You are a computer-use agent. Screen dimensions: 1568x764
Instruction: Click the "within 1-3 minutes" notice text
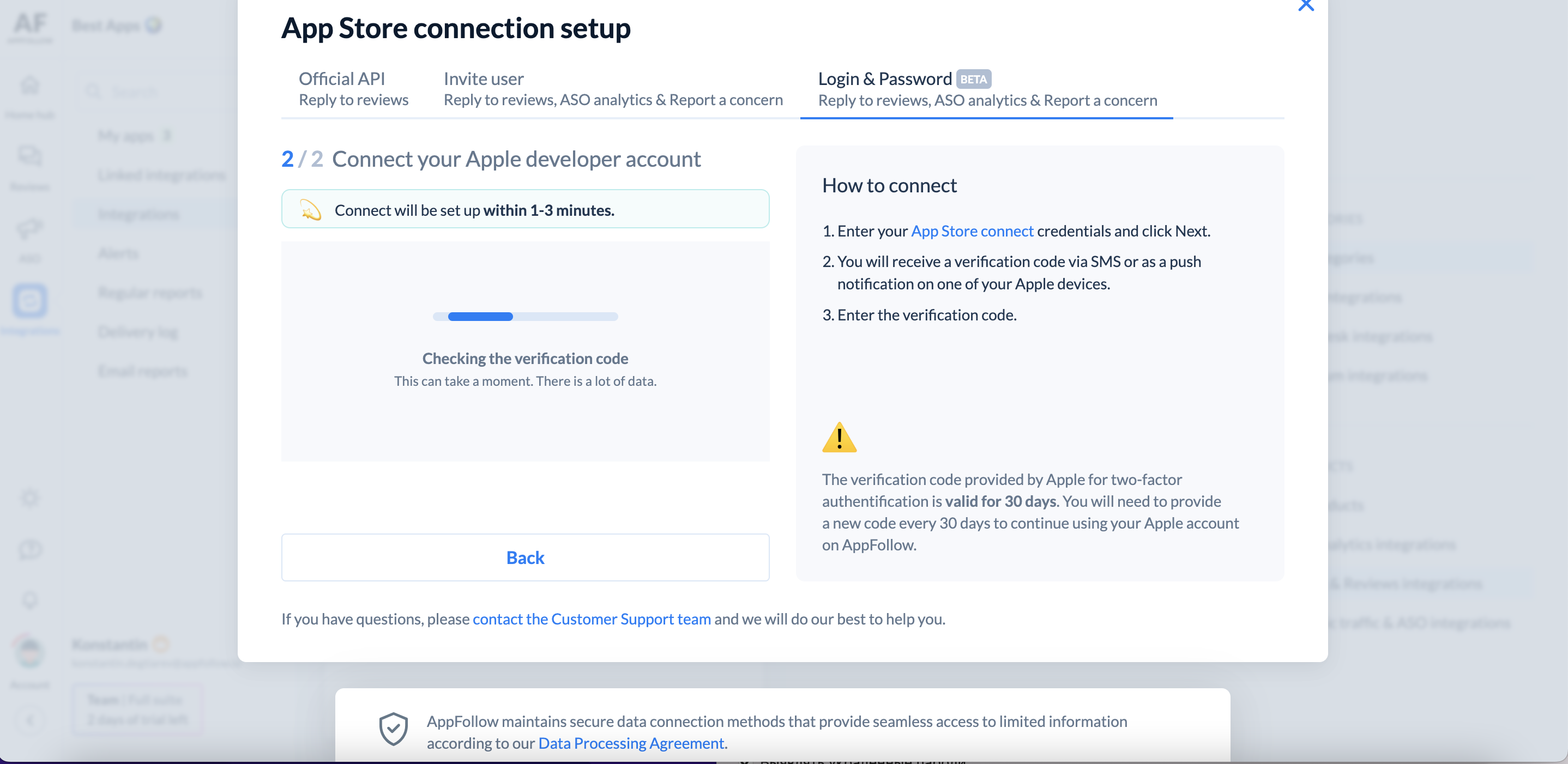pyautogui.click(x=549, y=210)
